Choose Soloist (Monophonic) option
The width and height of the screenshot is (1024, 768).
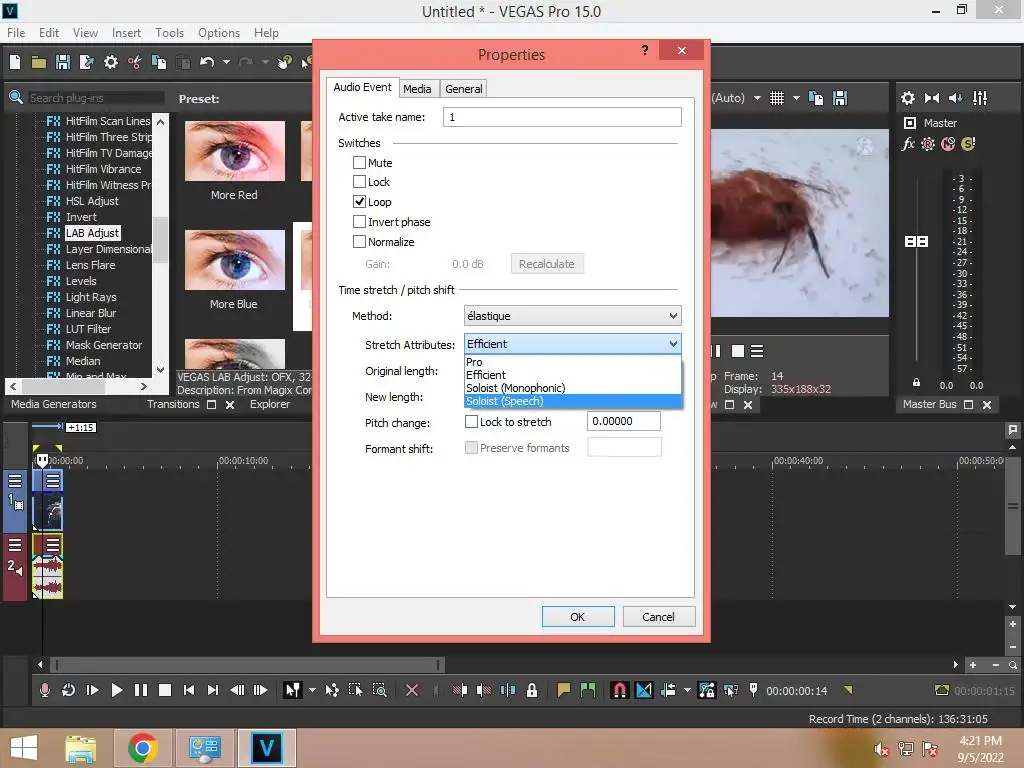click(x=573, y=388)
